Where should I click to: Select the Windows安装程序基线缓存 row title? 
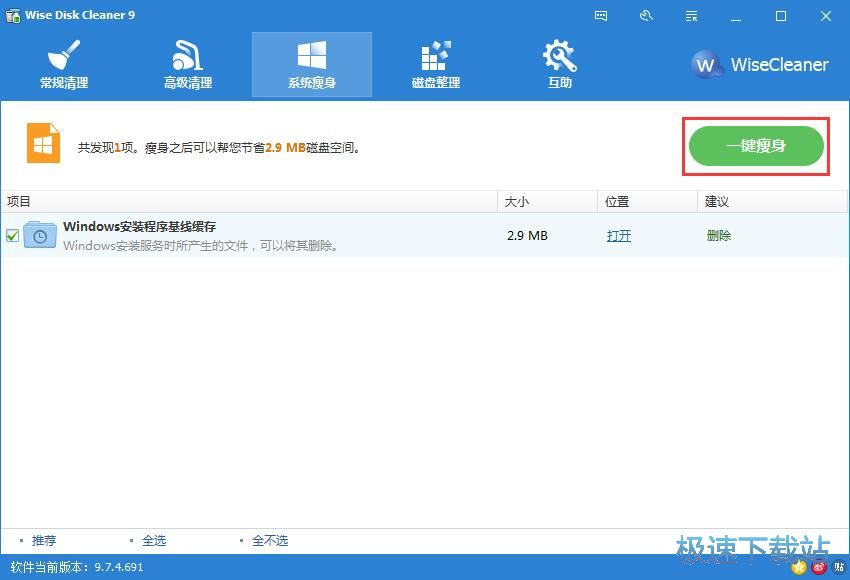click(139, 227)
